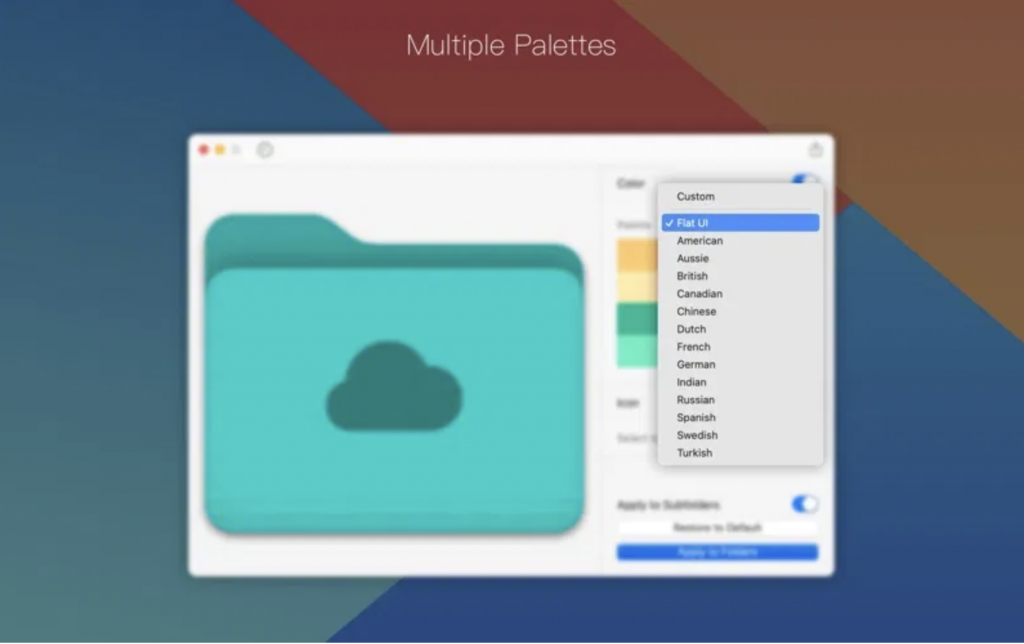Pick the orange color swatch

click(636, 255)
